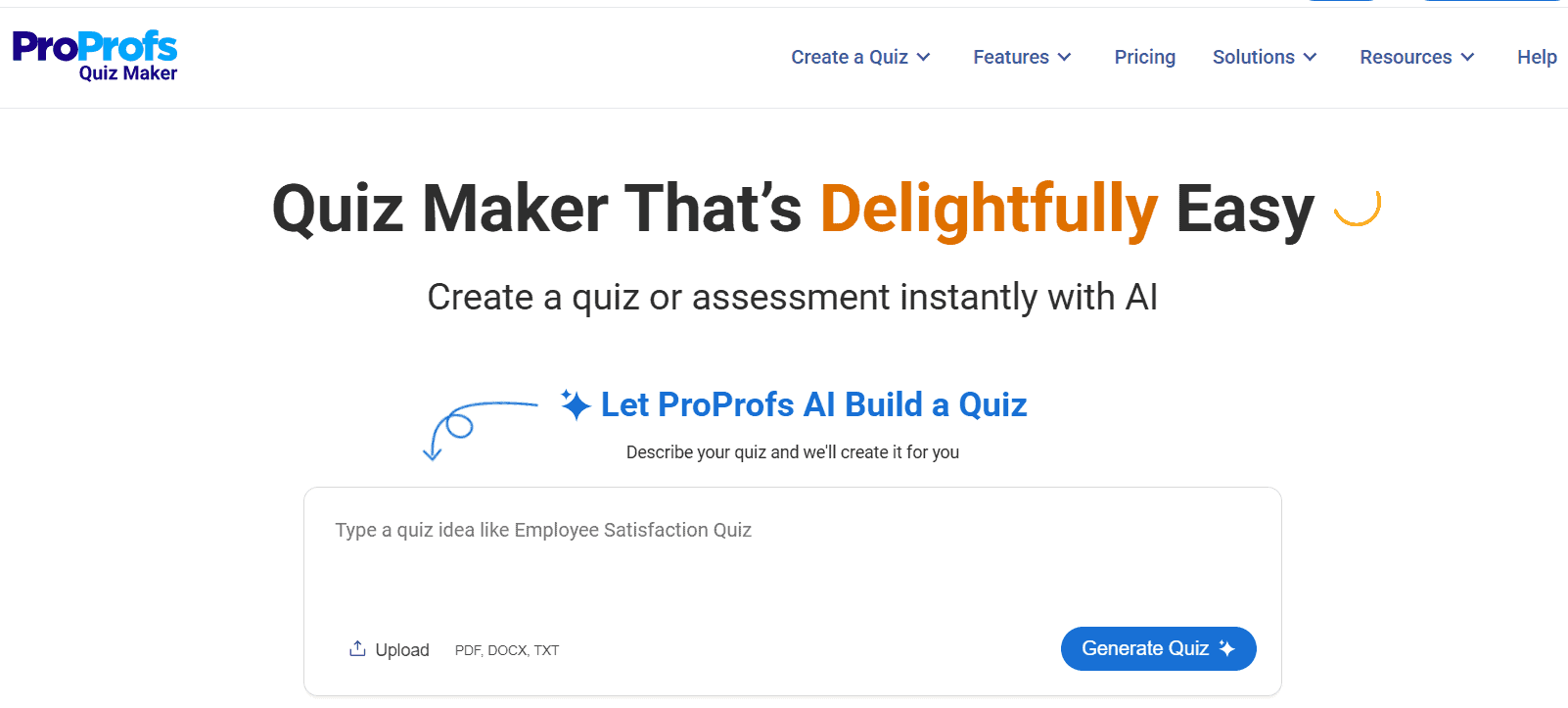This screenshot has width=1568, height=708.
Task: Click the upload arrow icon
Action: [357, 648]
